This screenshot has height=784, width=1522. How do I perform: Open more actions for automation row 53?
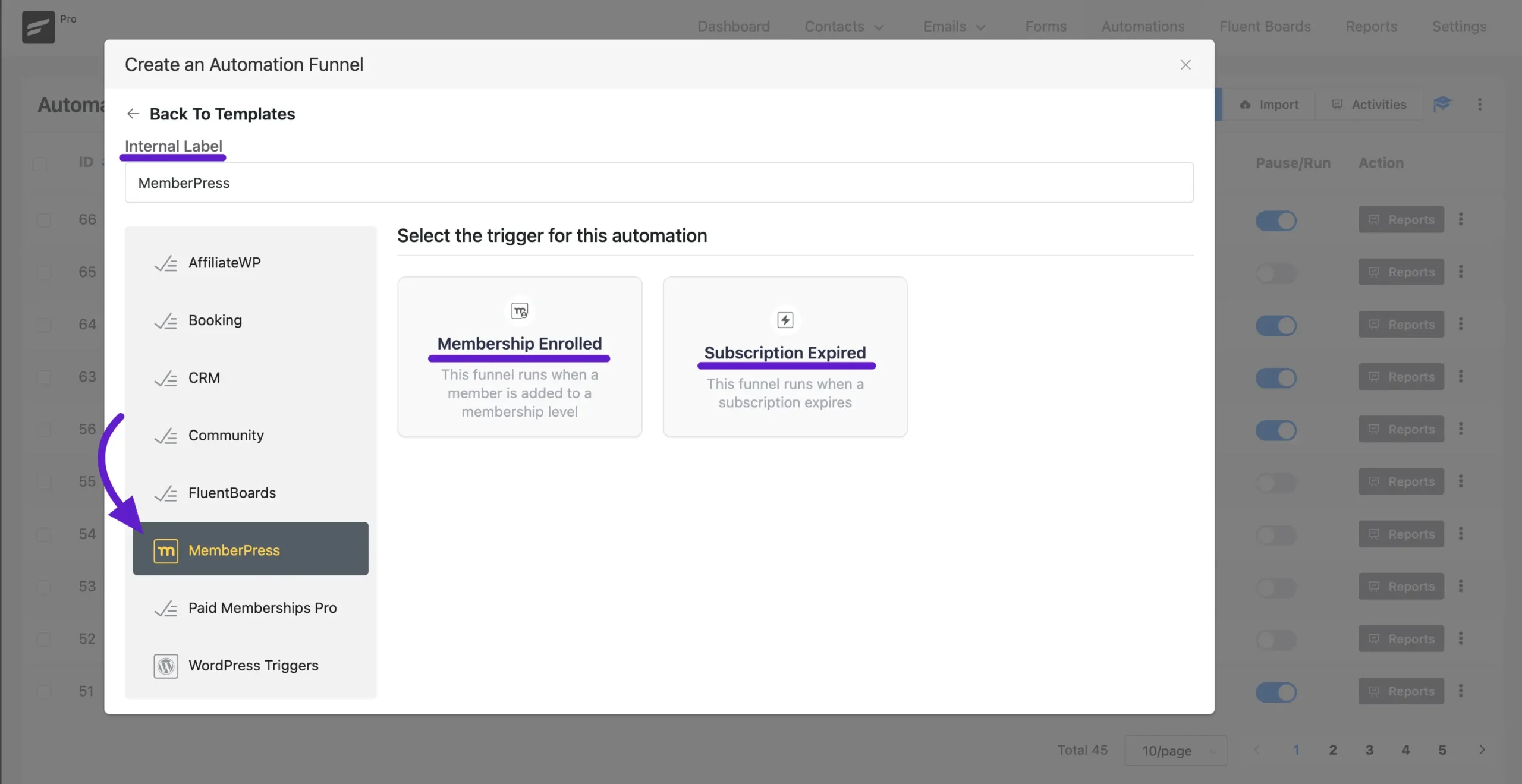pyautogui.click(x=1461, y=586)
